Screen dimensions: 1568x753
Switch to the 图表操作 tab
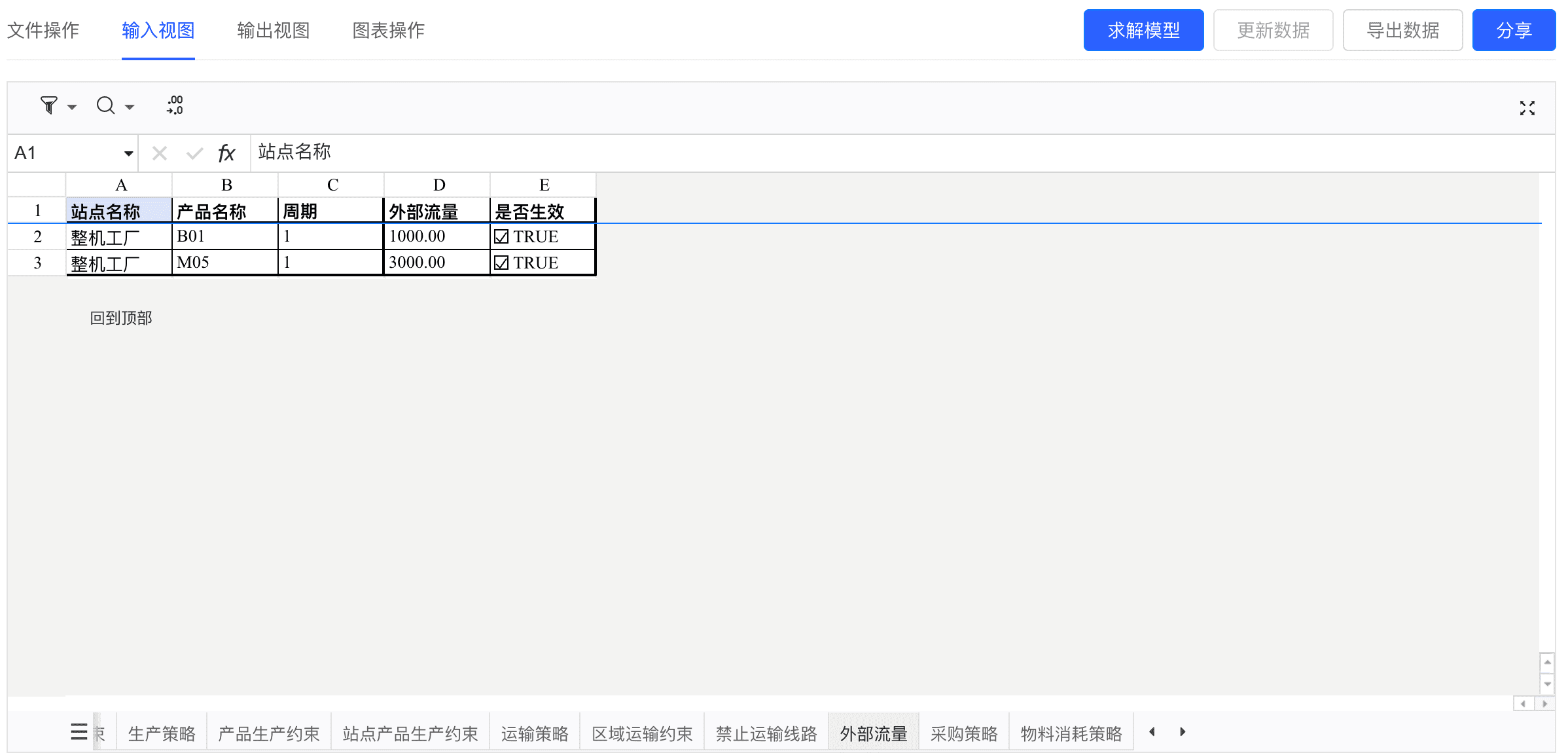tap(389, 30)
